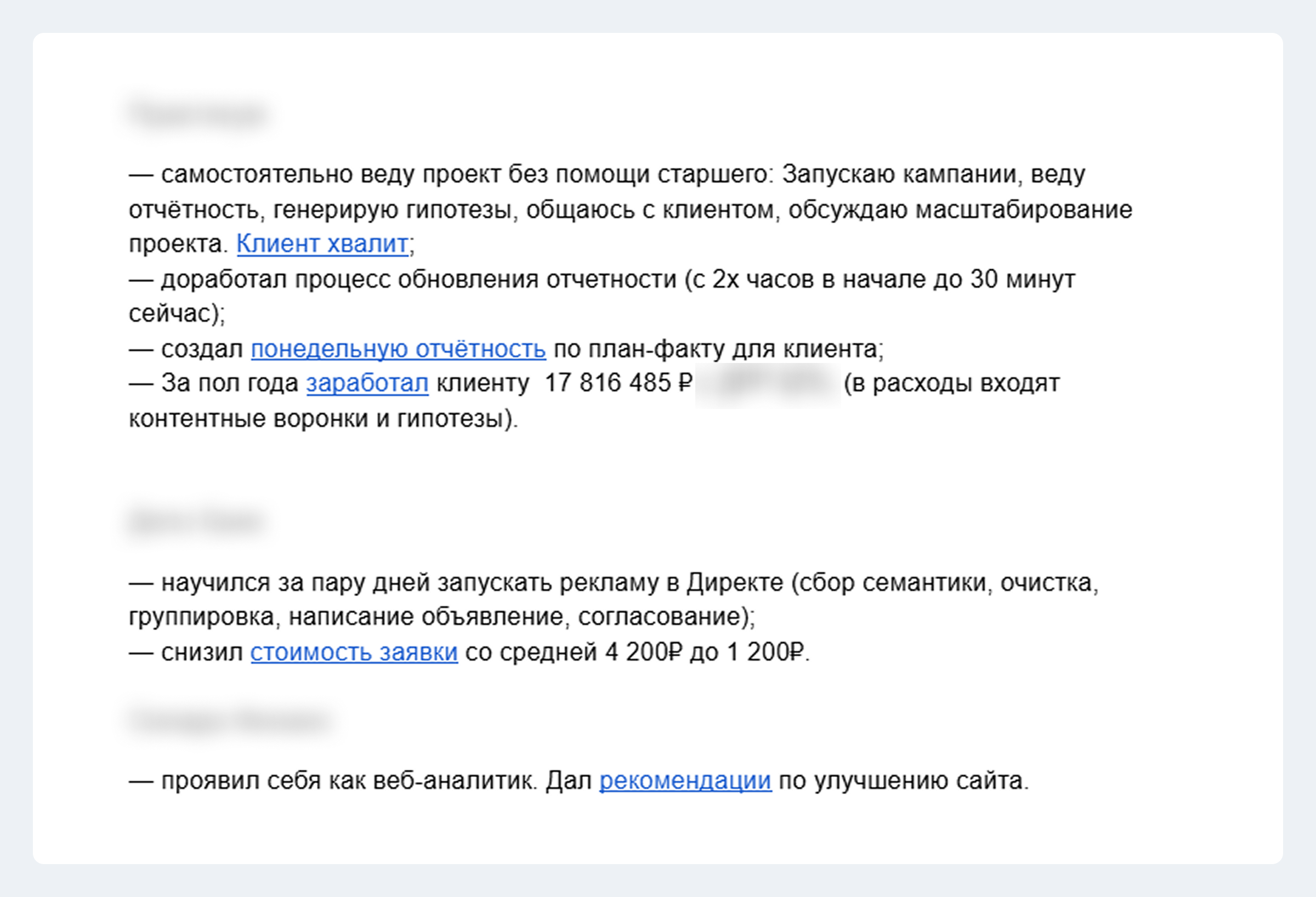Click the blurred heading above "самостоятельно веду проект"
Viewport: 1316px width, 897px height.
click(x=198, y=114)
